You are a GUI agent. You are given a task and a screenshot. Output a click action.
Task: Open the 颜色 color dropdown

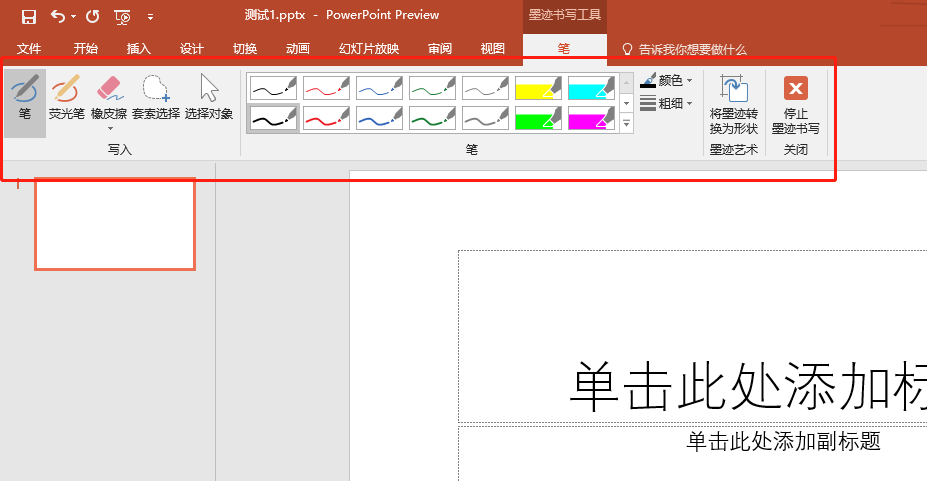[666, 80]
